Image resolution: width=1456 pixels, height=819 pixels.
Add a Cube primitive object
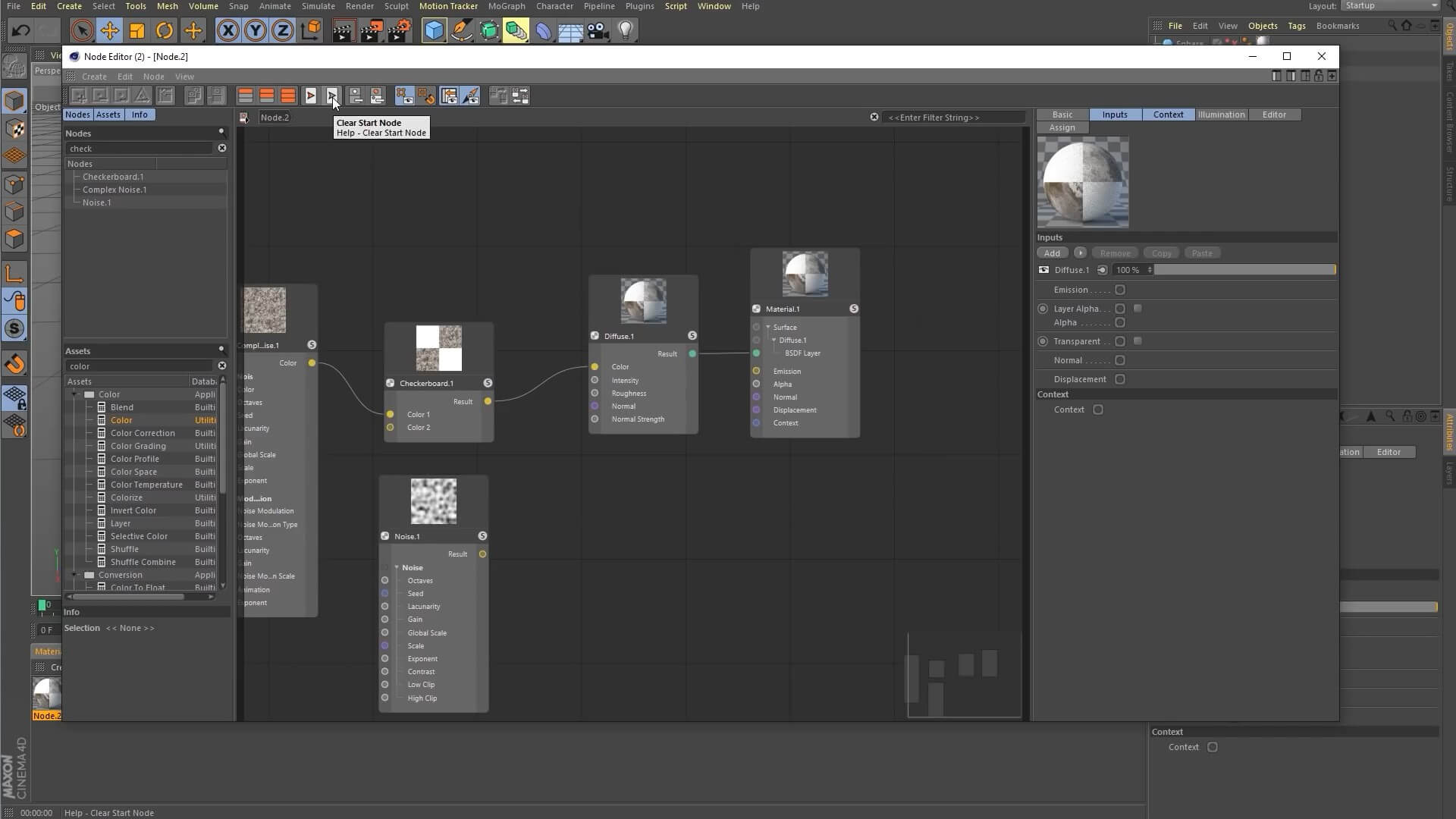click(434, 31)
